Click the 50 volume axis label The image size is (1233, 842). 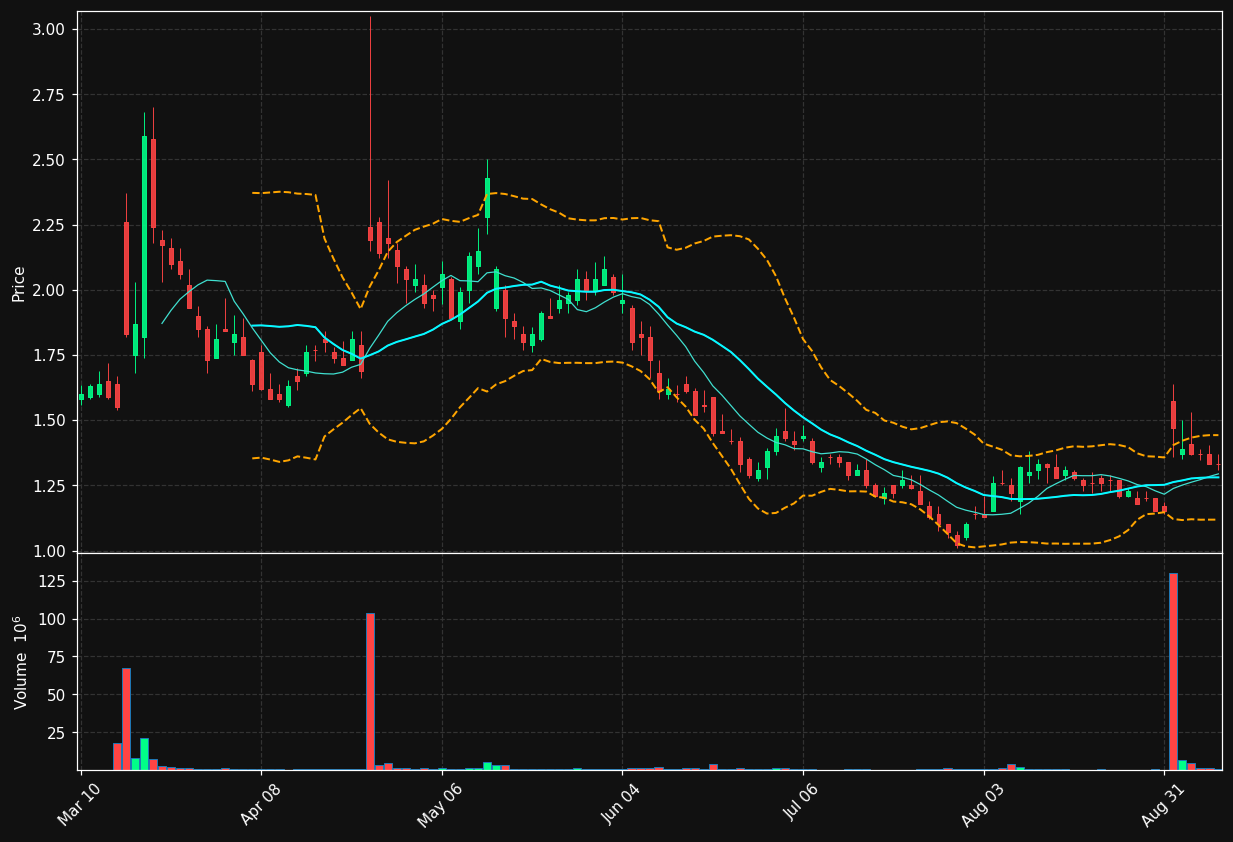pyautogui.click(x=57, y=695)
